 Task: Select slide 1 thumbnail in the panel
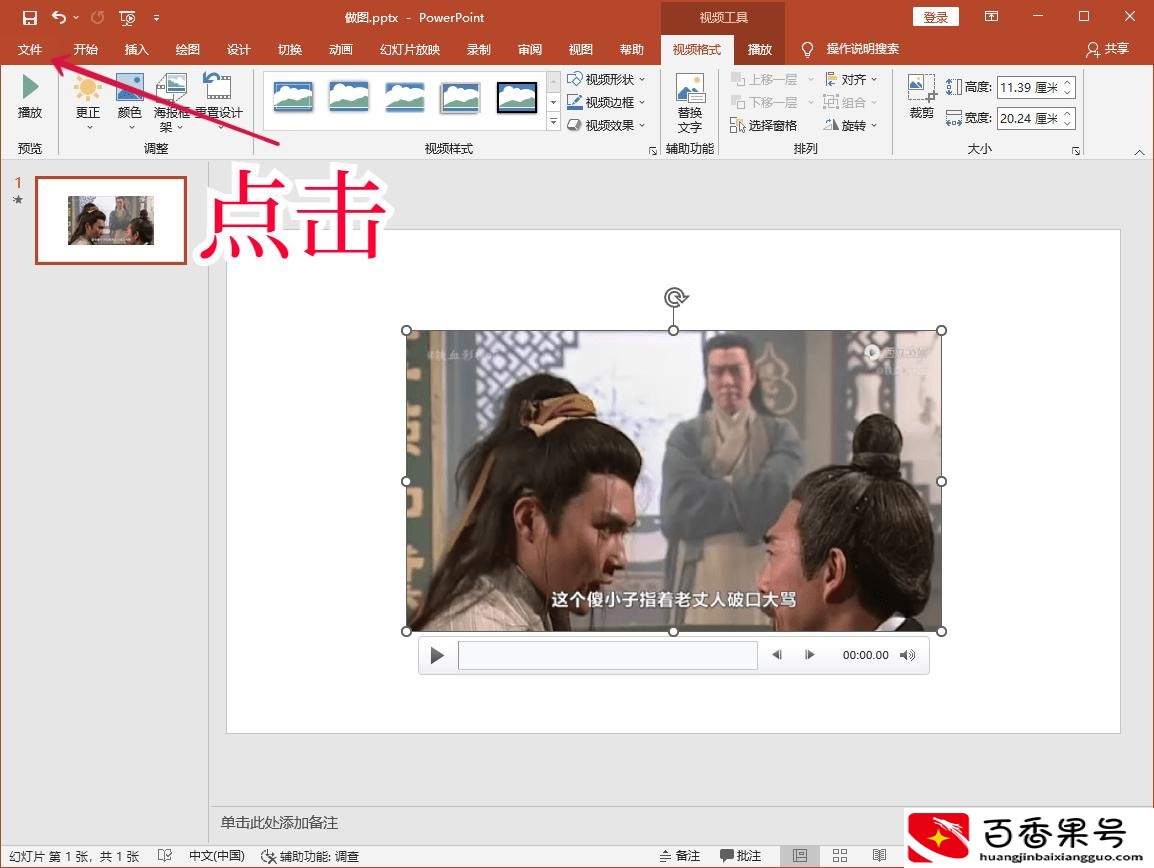(x=111, y=220)
